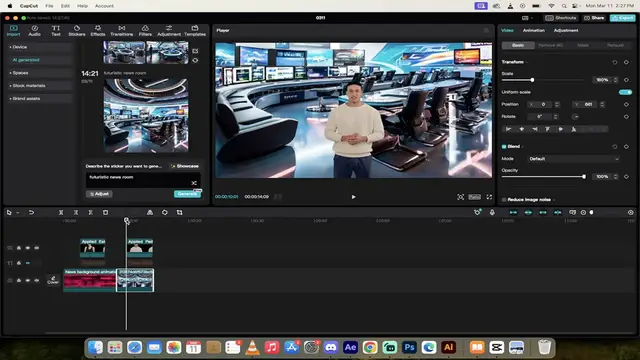This screenshot has width=640, height=360.
Task: Hide the main video track eye icon
Action: (x=28, y=280)
